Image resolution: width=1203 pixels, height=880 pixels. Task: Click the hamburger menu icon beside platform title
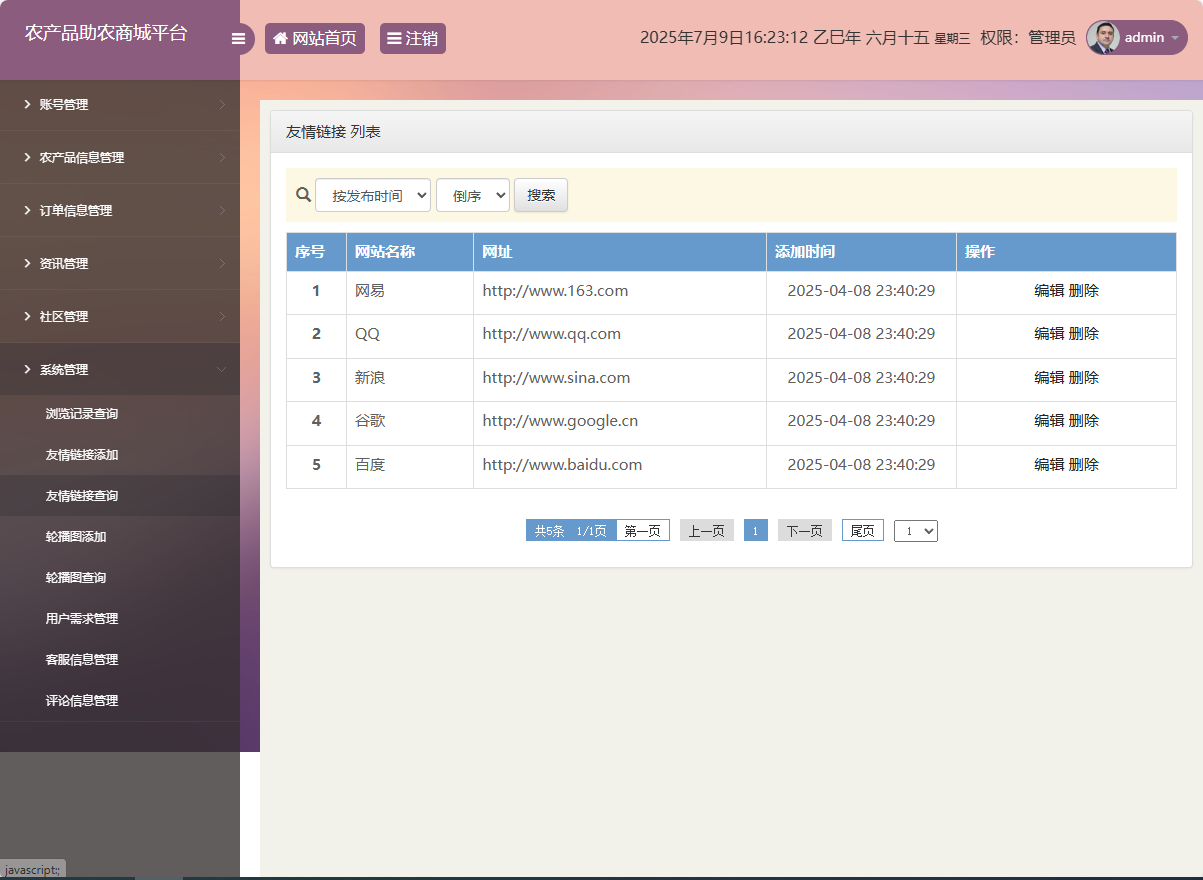click(x=239, y=37)
